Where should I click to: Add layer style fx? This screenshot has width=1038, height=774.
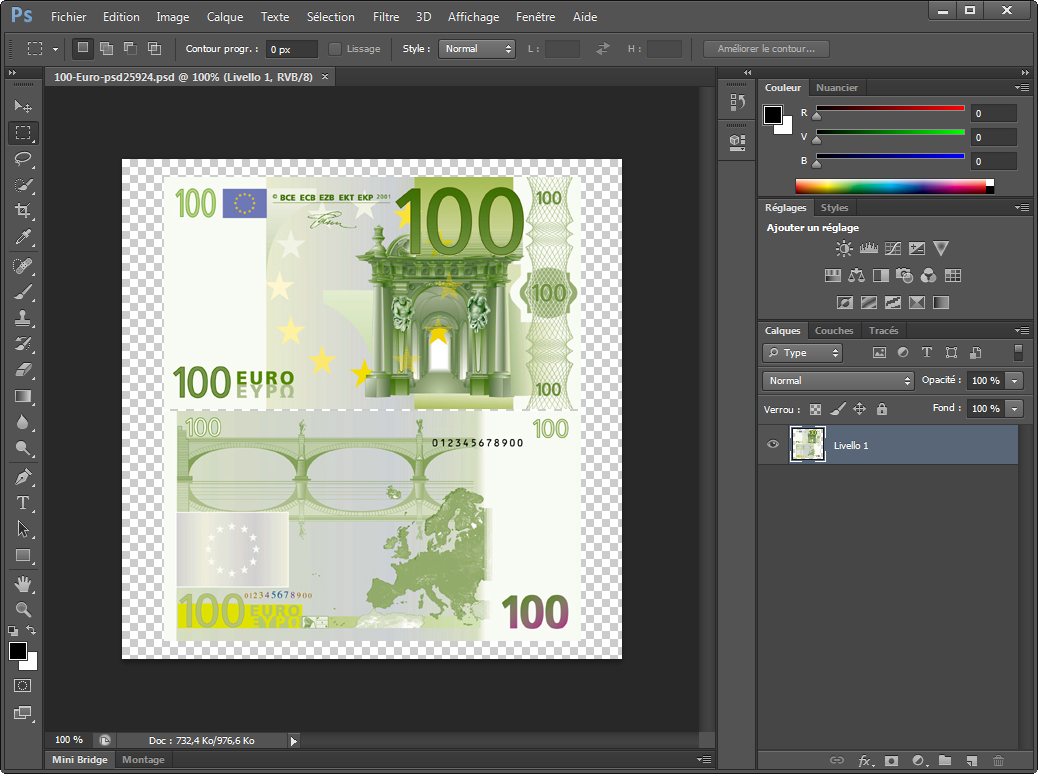coord(865,761)
